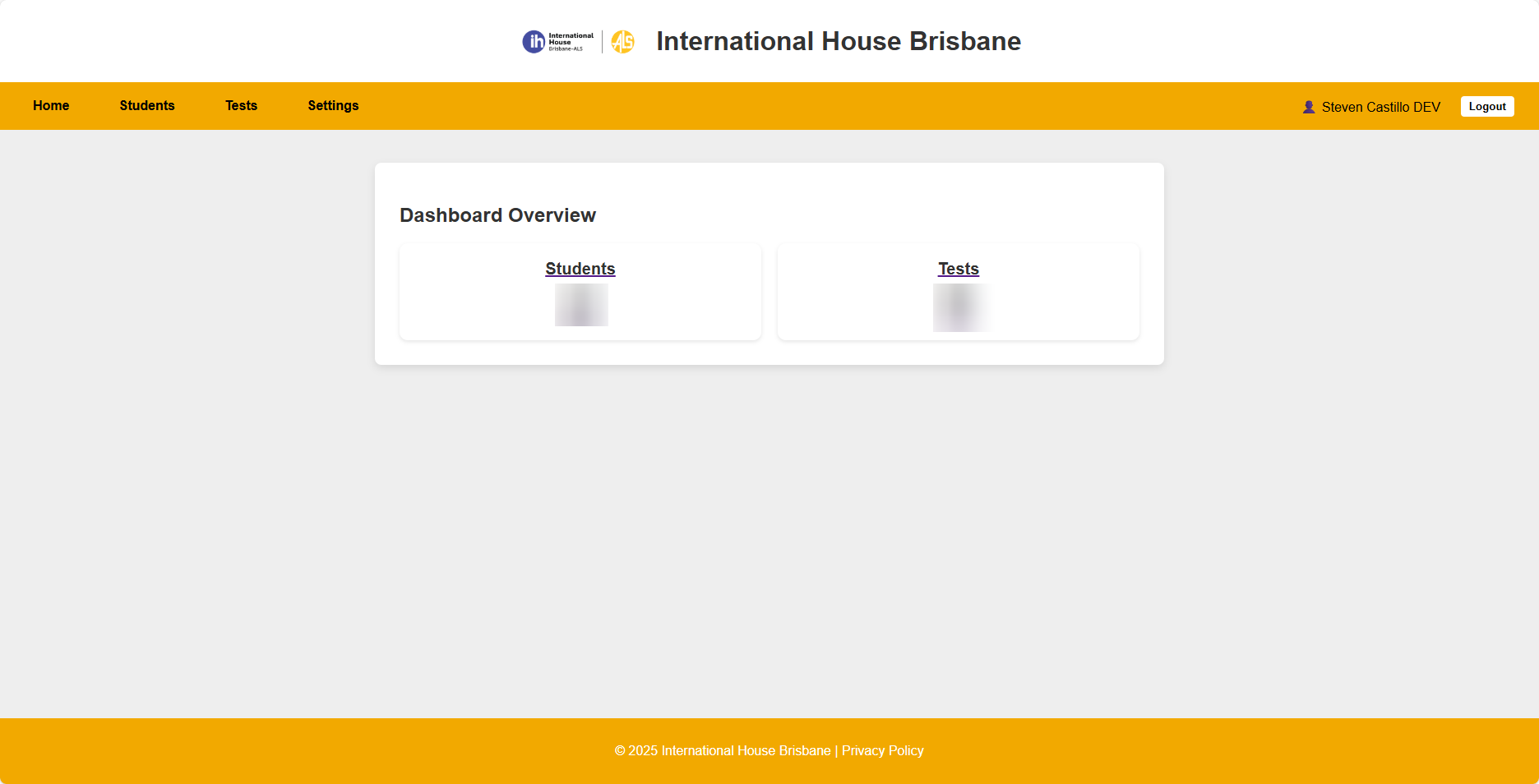Open Students in the top navigation bar
The height and width of the screenshot is (784, 1539).
[x=147, y=105]
